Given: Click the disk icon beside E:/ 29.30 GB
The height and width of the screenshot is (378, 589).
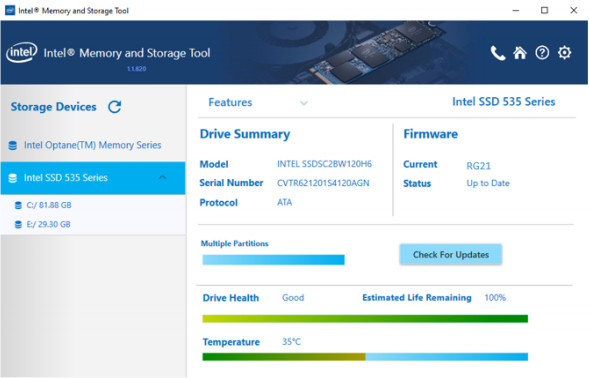Looking at the screenshot, I should tap(18, 225).
